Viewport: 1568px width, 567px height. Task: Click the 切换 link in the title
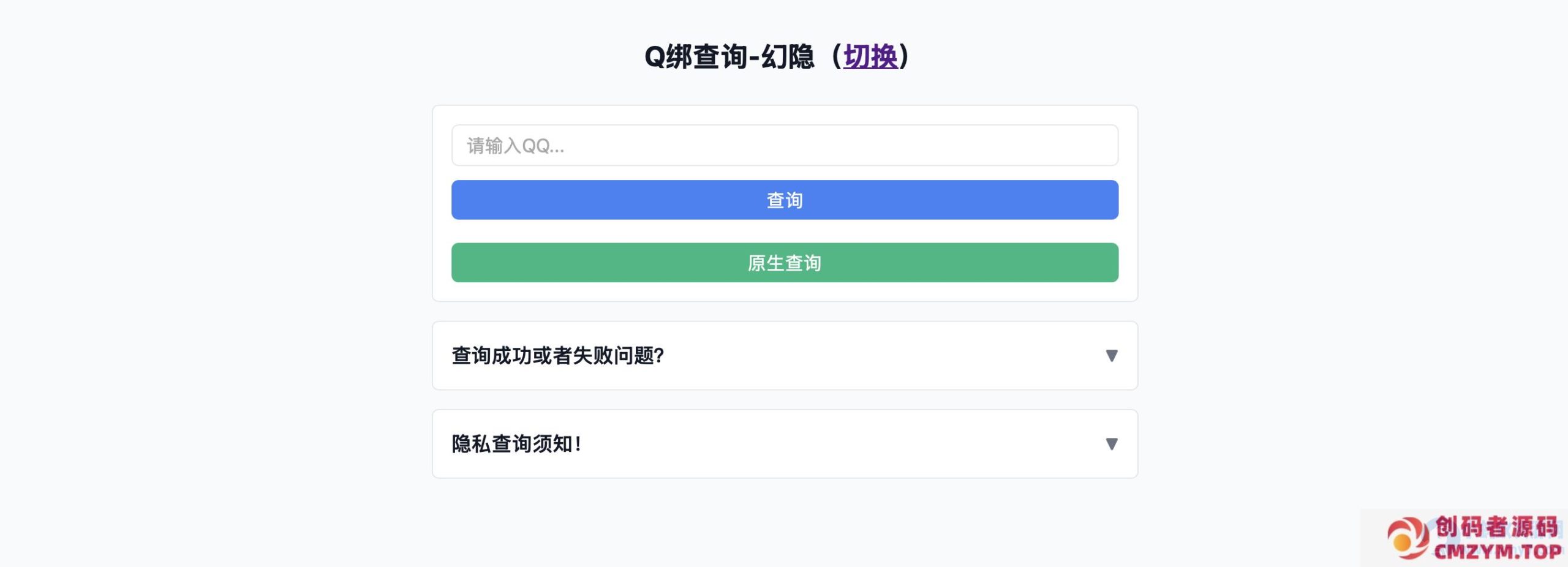870,57
